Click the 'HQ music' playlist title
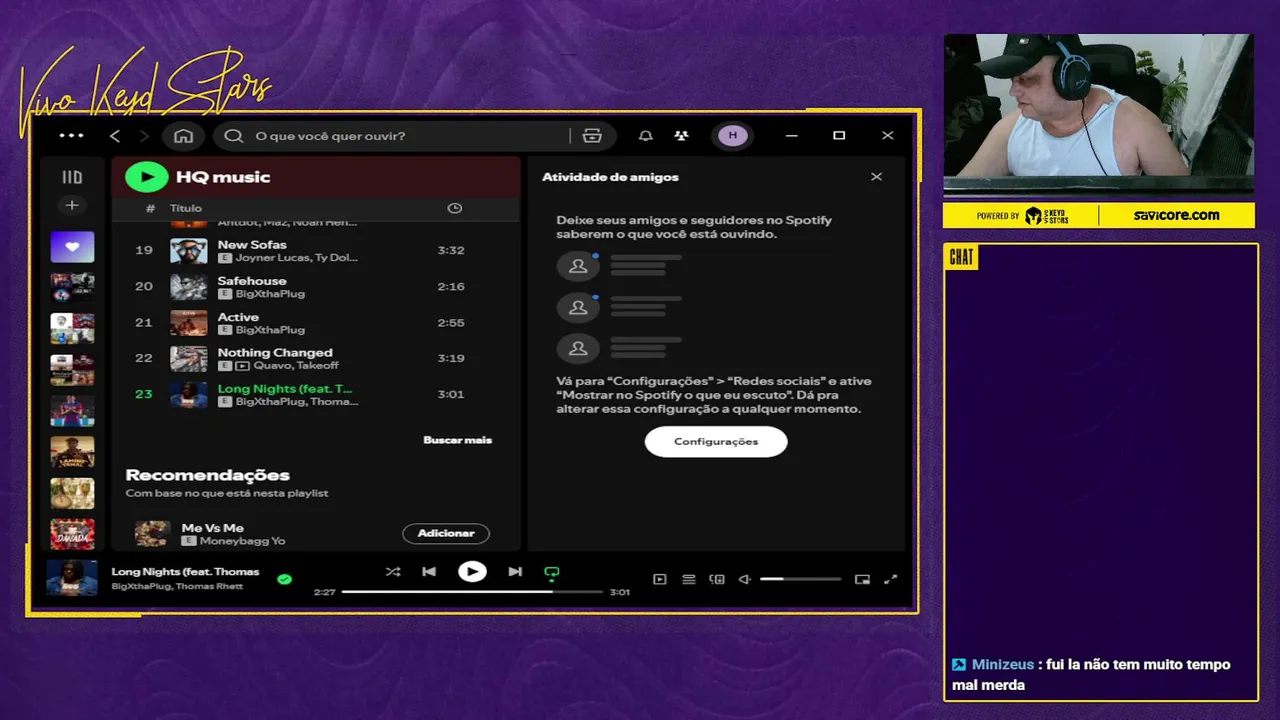The image size is (1280, 720). pyautogui.click(x=223, y=177)
